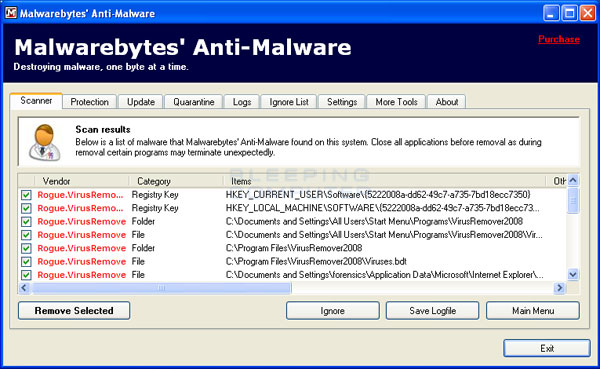Uncheck the HKEY_CURRENT_USER registry key row
600x369 pixels.
(x=26, y=195)
